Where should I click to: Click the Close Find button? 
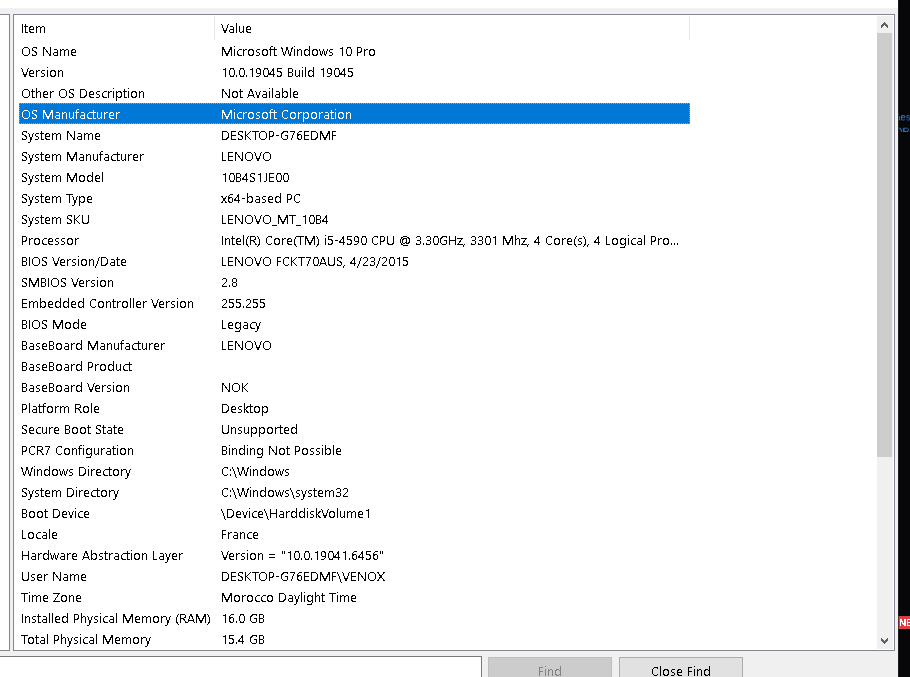click(x=681, y=668)
